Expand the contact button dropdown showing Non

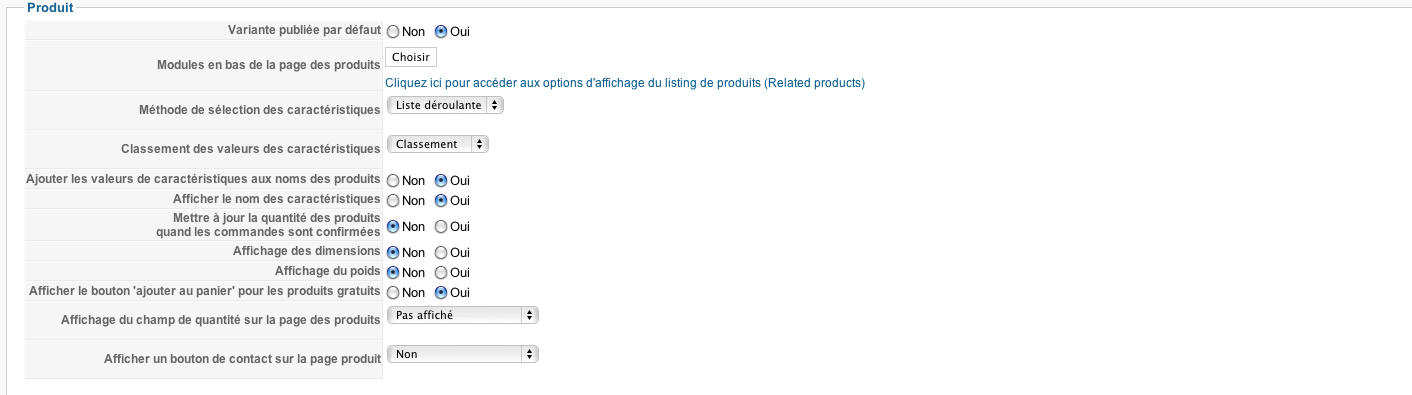coord(463,354)
